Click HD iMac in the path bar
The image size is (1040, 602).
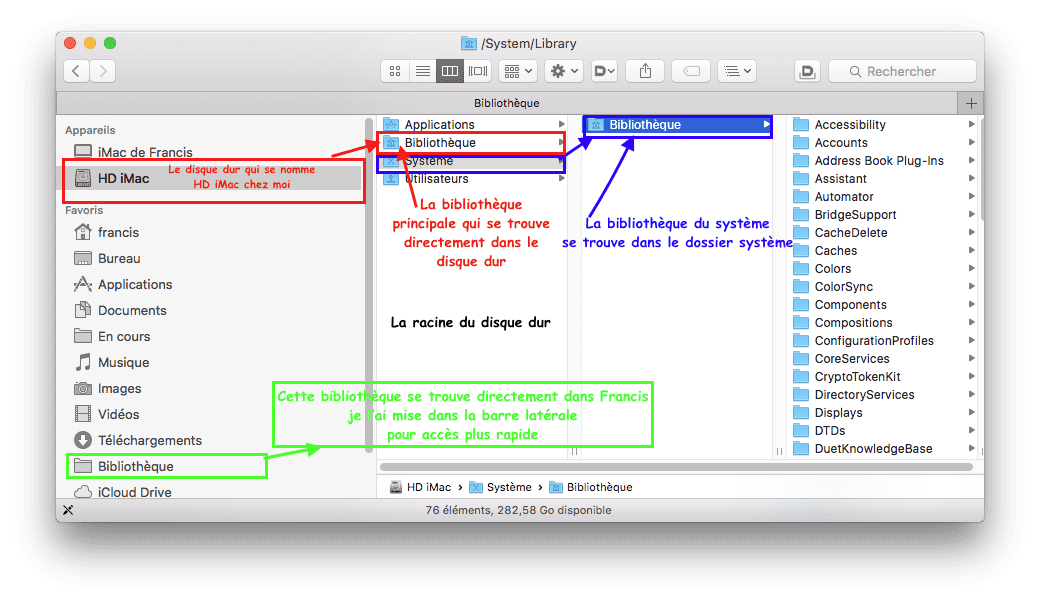coord(421,487)
